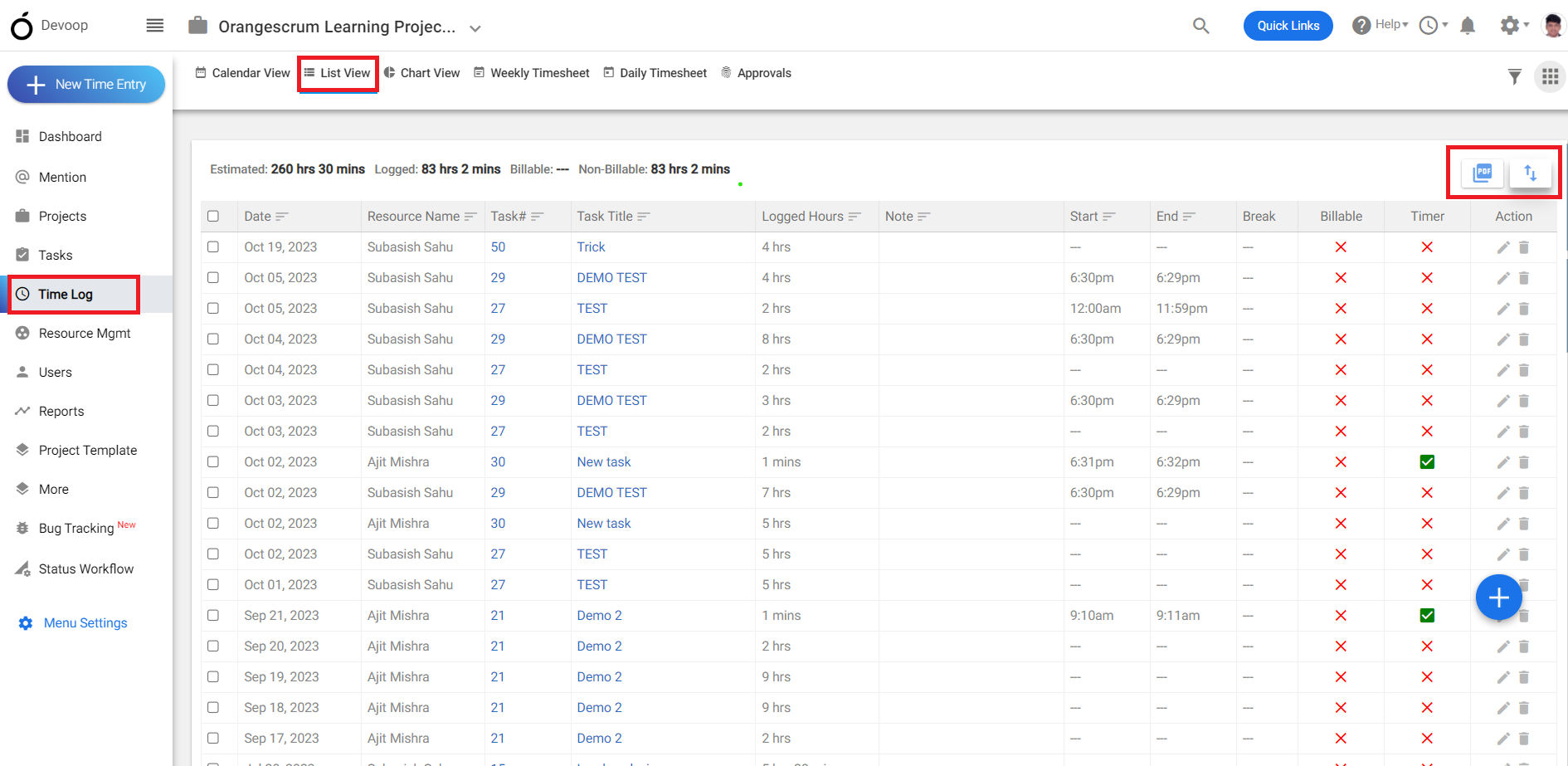
Task: Check the Oct 19, 2023 row checkbox
Action: [x=213, y=247]
